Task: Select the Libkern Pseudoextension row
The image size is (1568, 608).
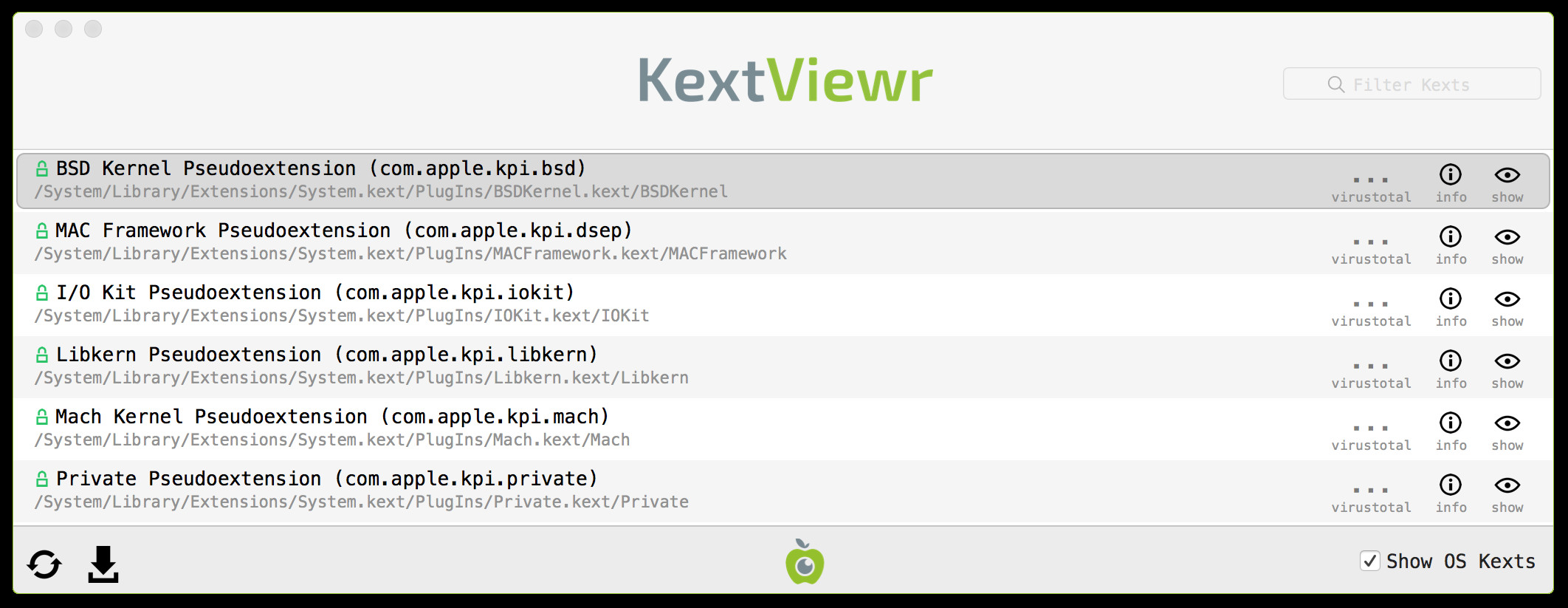Action: coord(783,367)
